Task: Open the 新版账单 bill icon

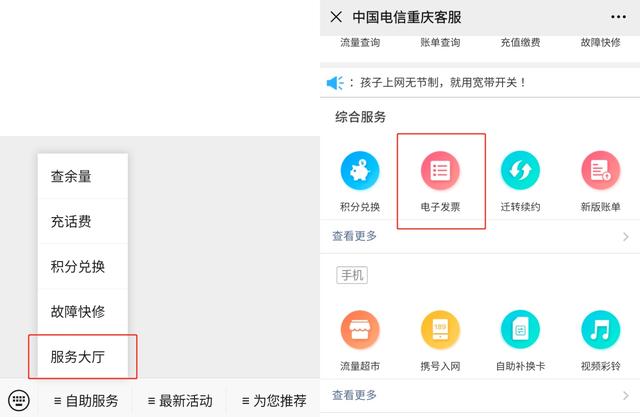Action: click(x=600, y=171)
